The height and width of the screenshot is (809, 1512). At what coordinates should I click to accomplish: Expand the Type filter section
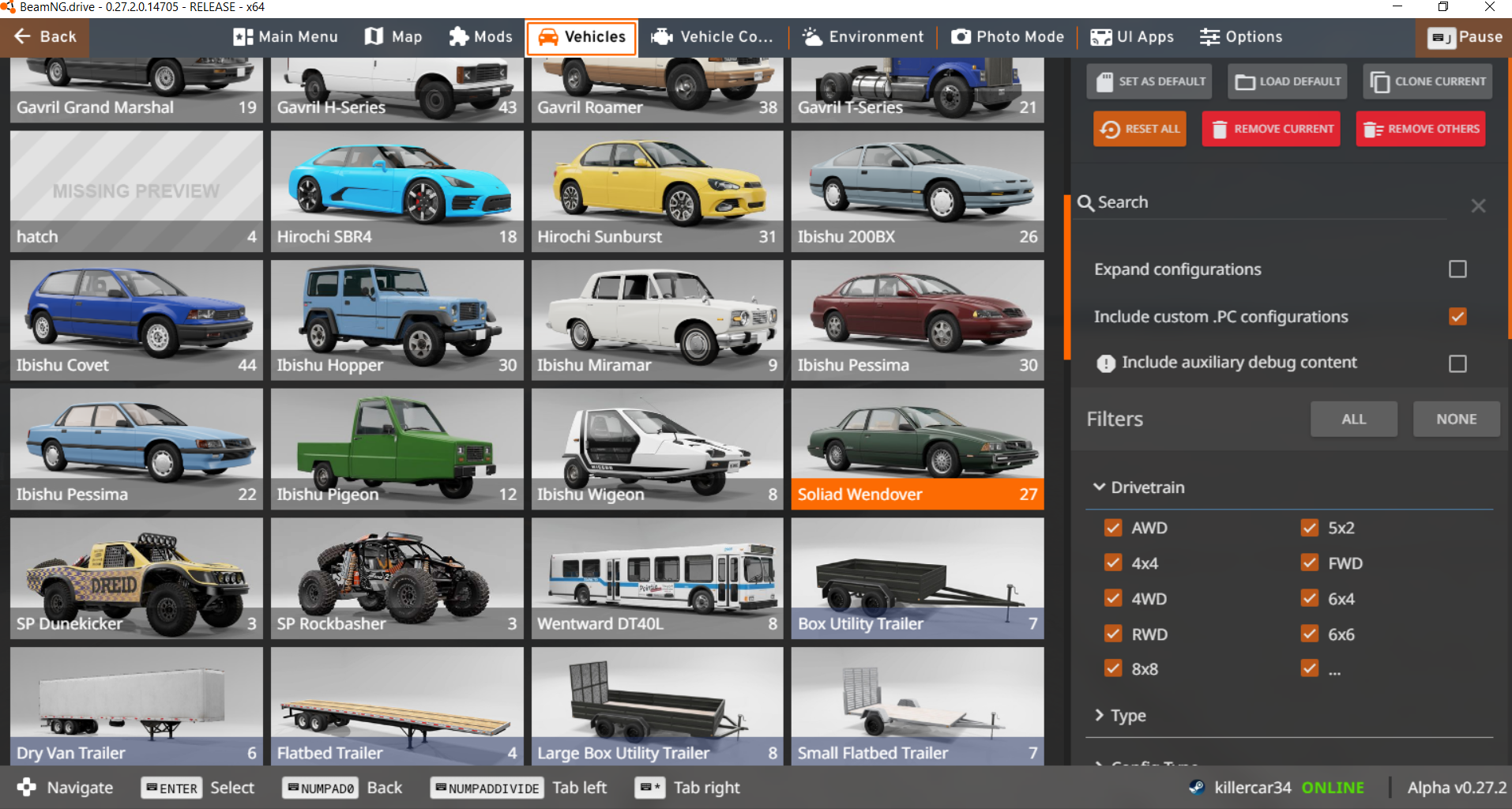pos(1119,716)
